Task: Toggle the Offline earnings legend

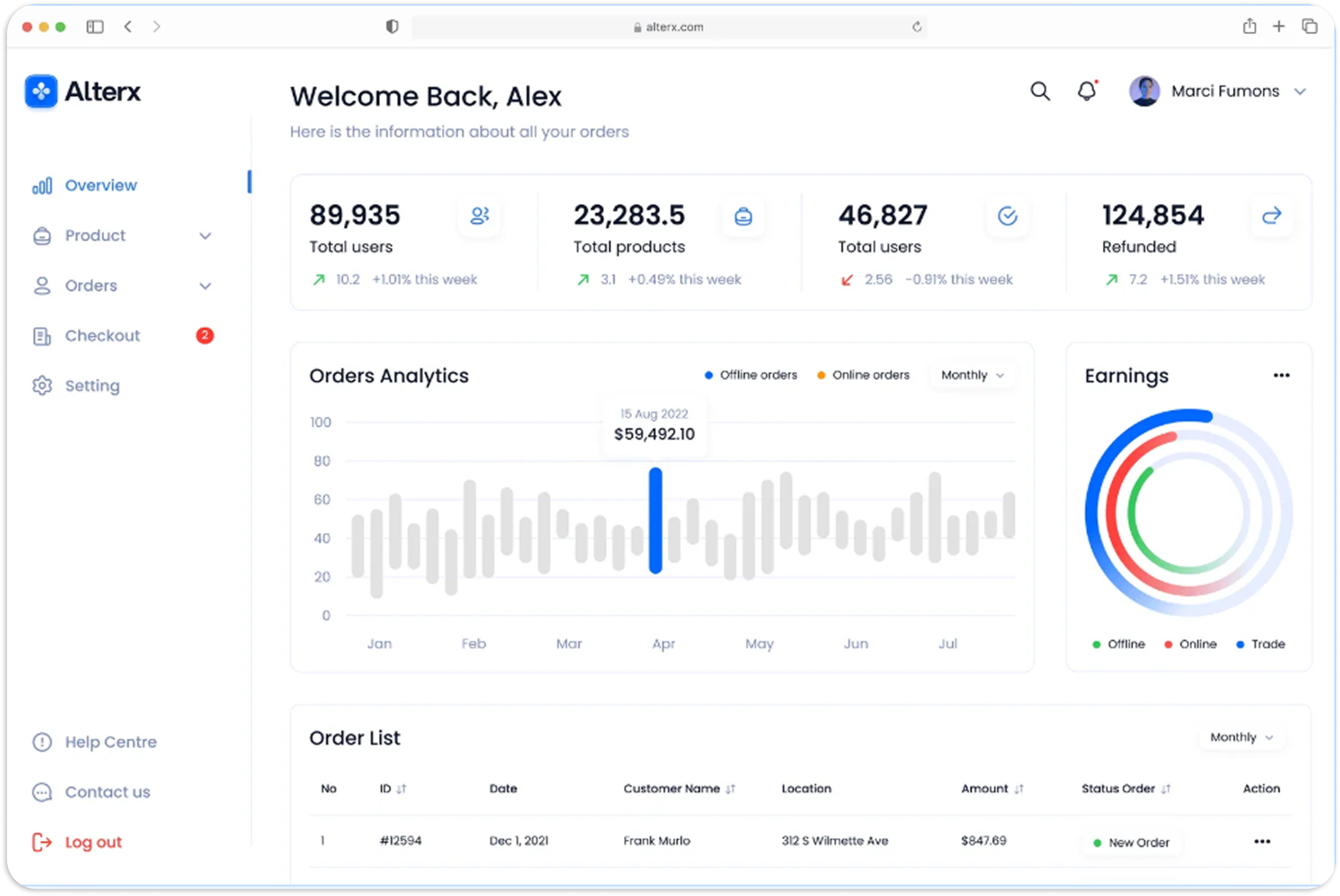Action: click(1118, 644)
